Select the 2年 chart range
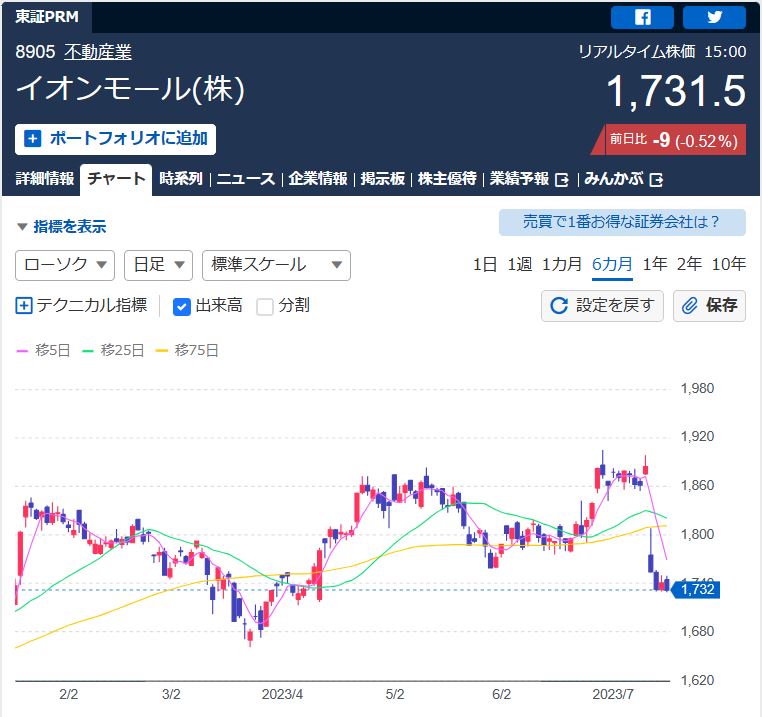 tap(689, 264)
